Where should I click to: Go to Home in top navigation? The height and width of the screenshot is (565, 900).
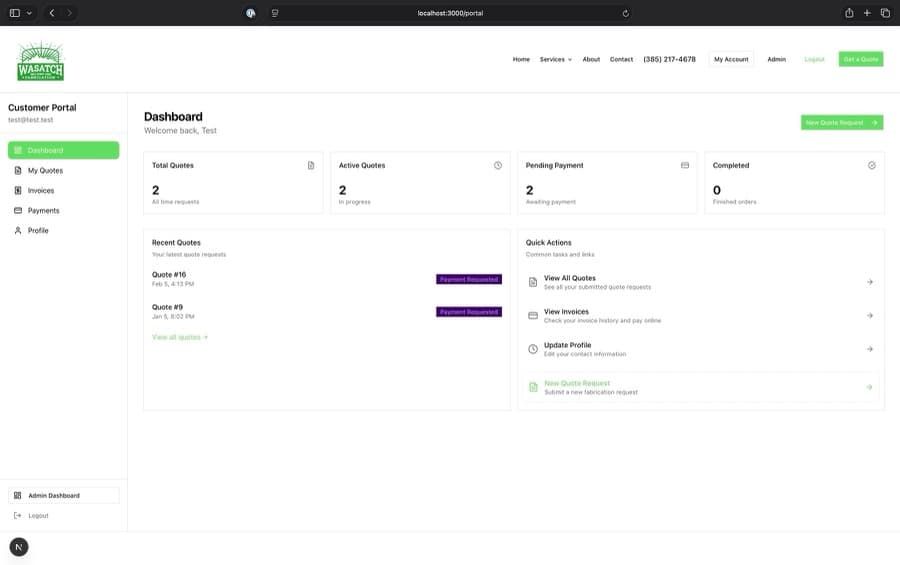pos(521,59)
